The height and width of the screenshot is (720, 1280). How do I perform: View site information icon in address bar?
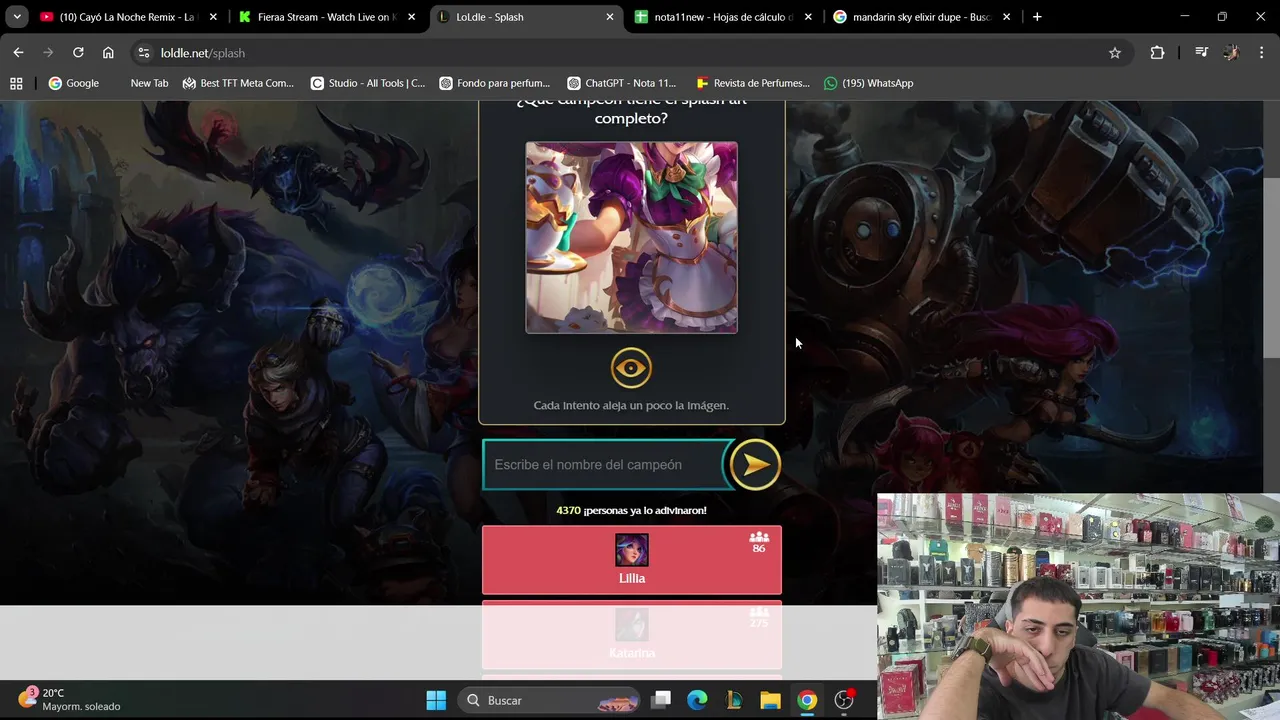[143, 53]
